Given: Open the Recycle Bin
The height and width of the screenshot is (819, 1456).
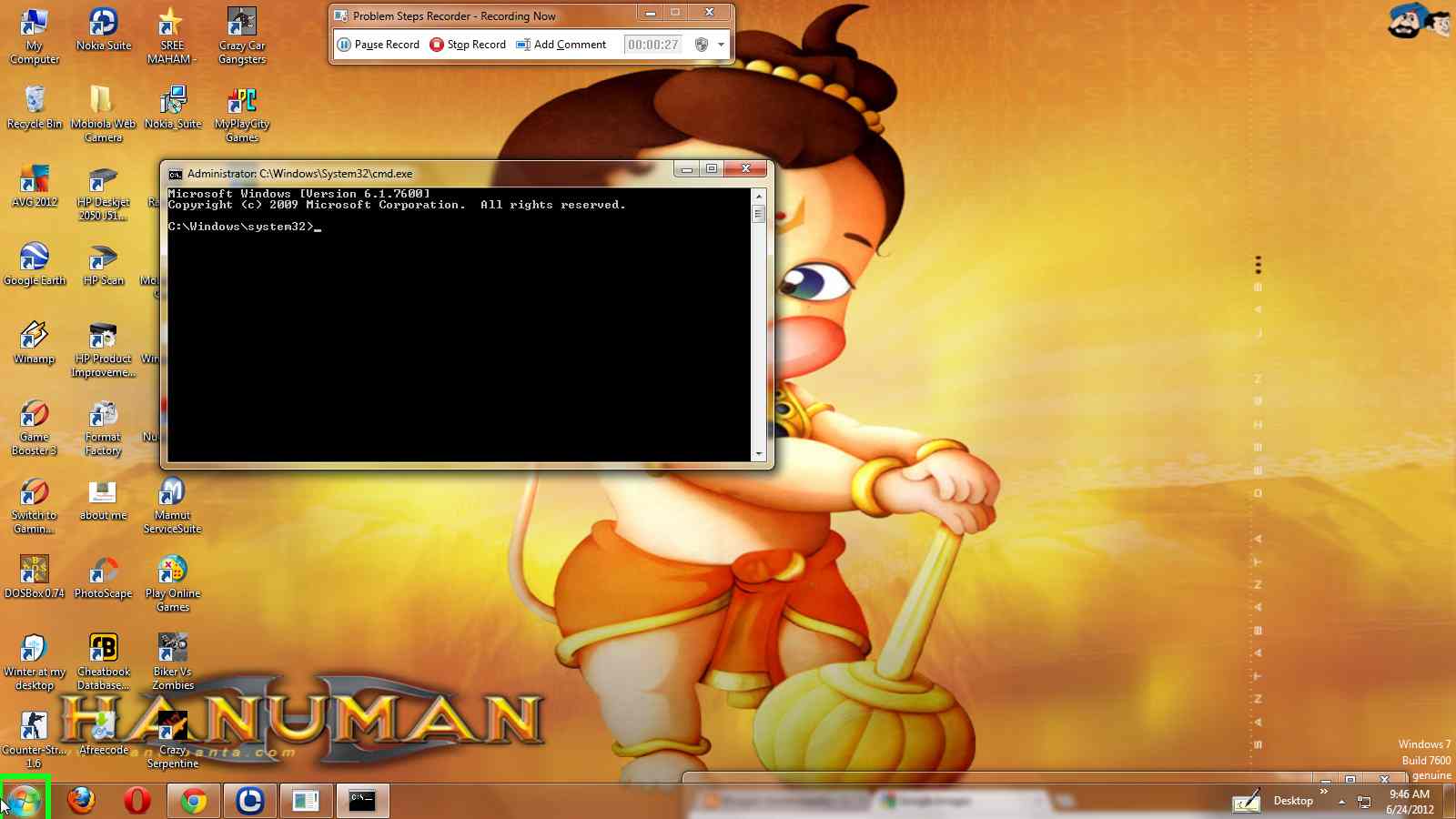Looking at the screenshot, I should (35, 108).
